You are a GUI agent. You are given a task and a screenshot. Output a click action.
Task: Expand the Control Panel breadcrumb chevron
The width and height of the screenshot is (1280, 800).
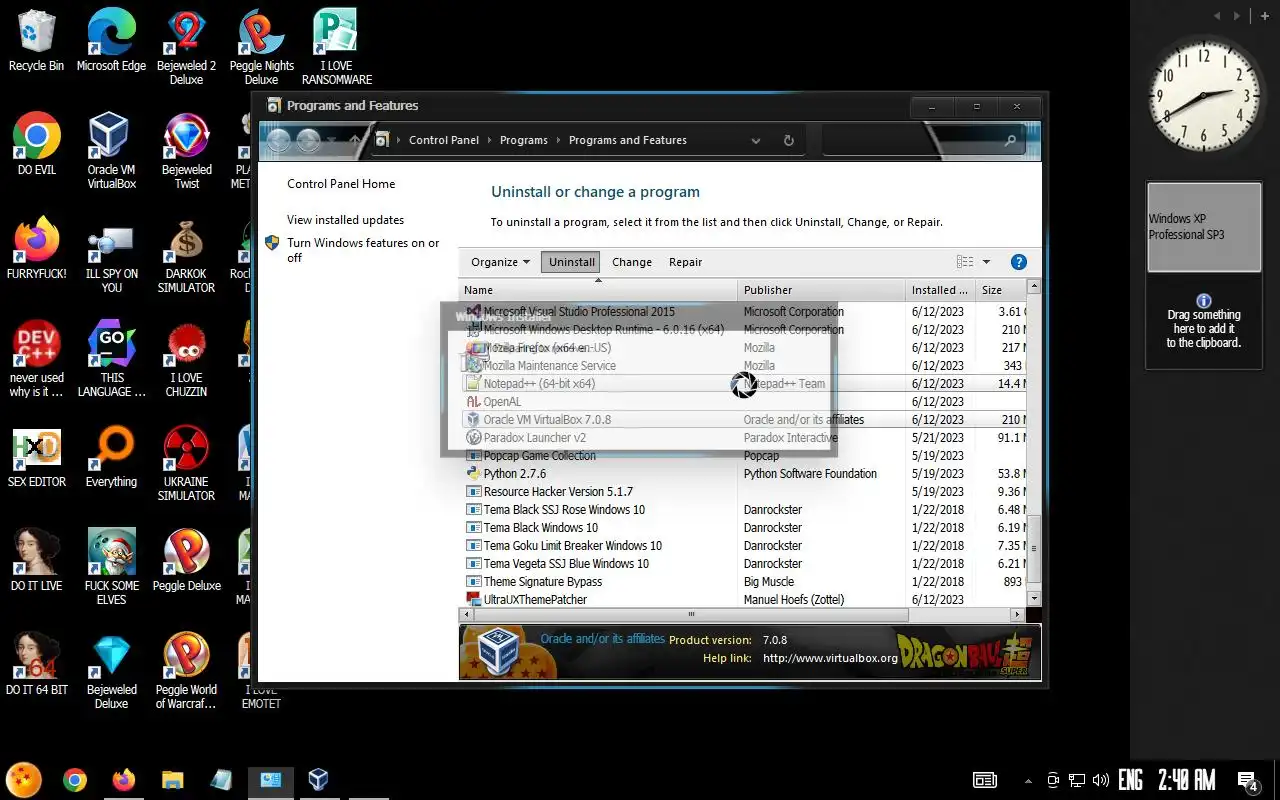[490, 141]
